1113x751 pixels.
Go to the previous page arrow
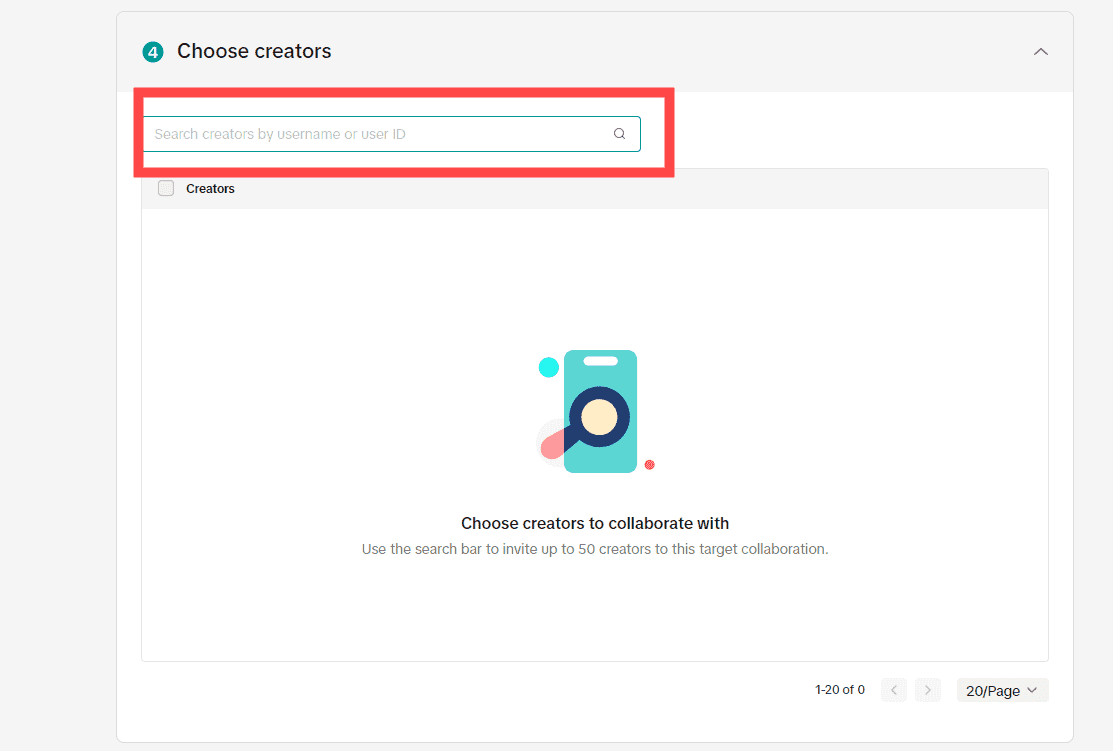click(x=894, y=690)
